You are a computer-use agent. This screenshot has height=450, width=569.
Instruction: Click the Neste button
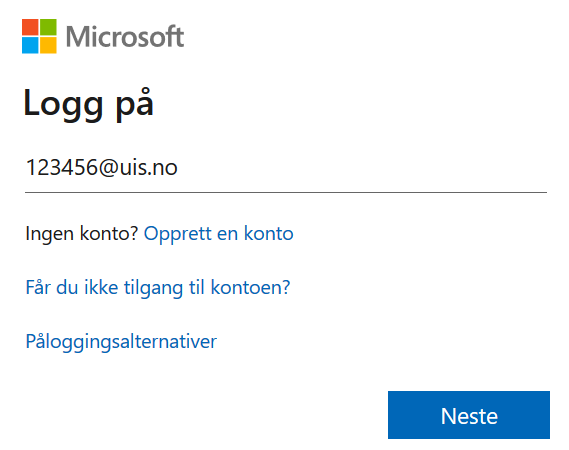(x=469, y=415)
